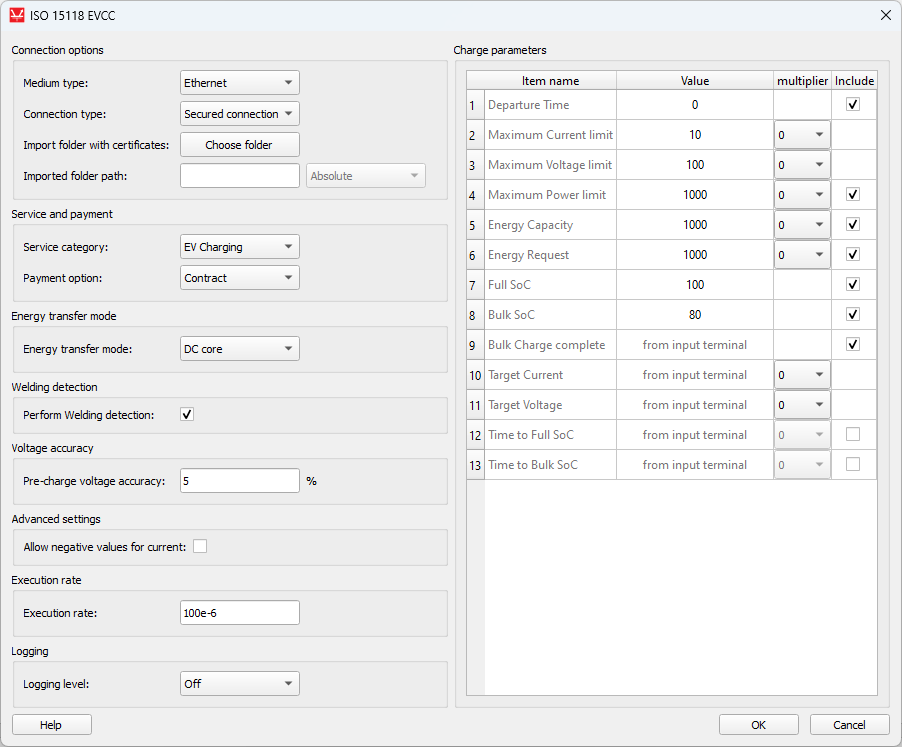Open multiplier dropdown for Energy Capacity
Screen dimensions: 902x747
[x=802, y=225]
